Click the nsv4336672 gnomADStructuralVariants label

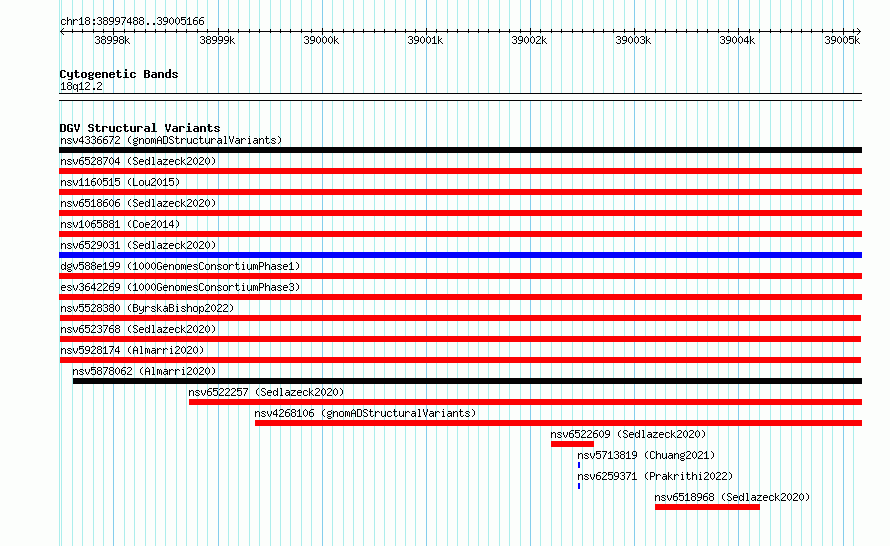pos(171,140)
